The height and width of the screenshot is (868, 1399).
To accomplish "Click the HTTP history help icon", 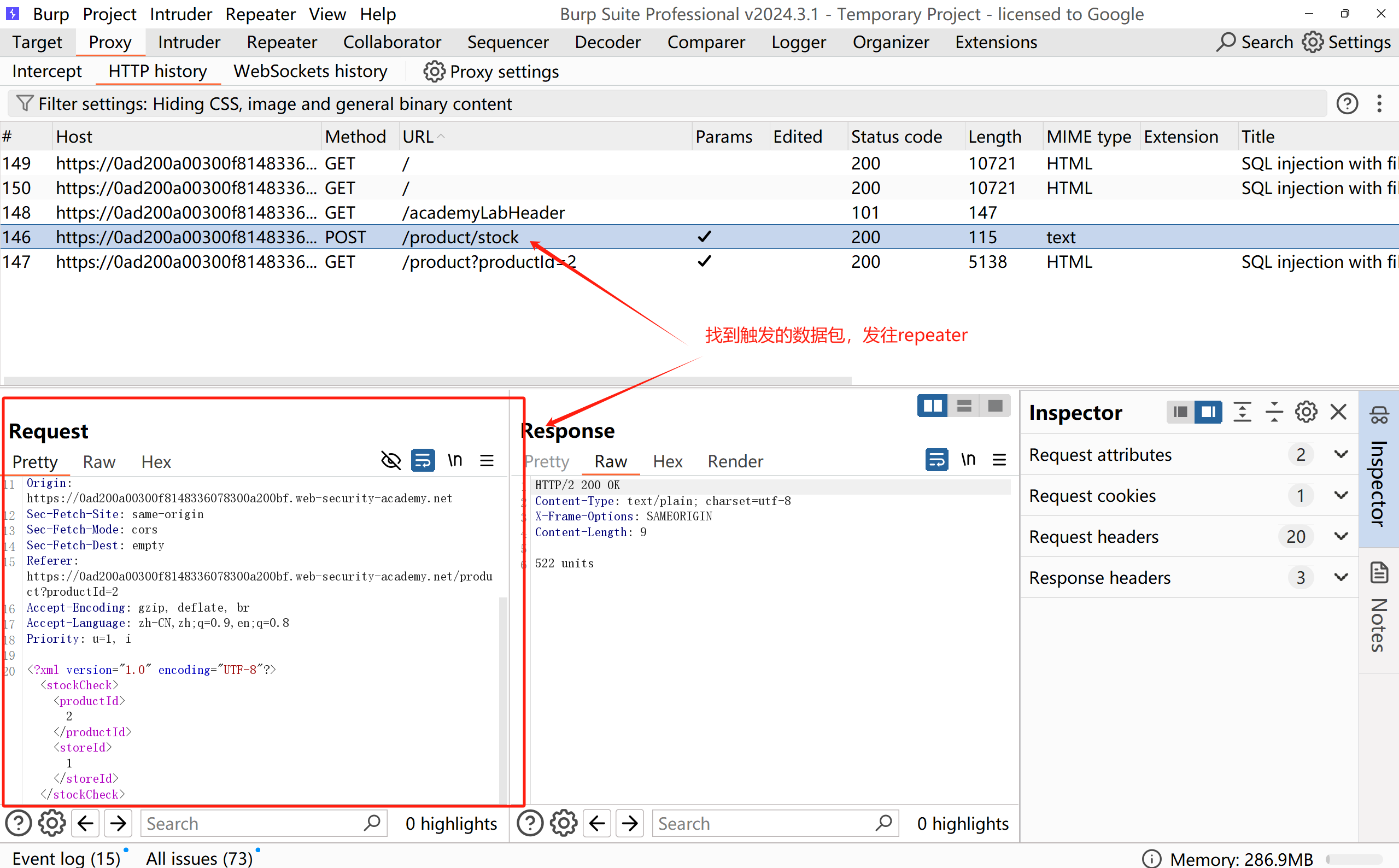I will point(1347,104).
